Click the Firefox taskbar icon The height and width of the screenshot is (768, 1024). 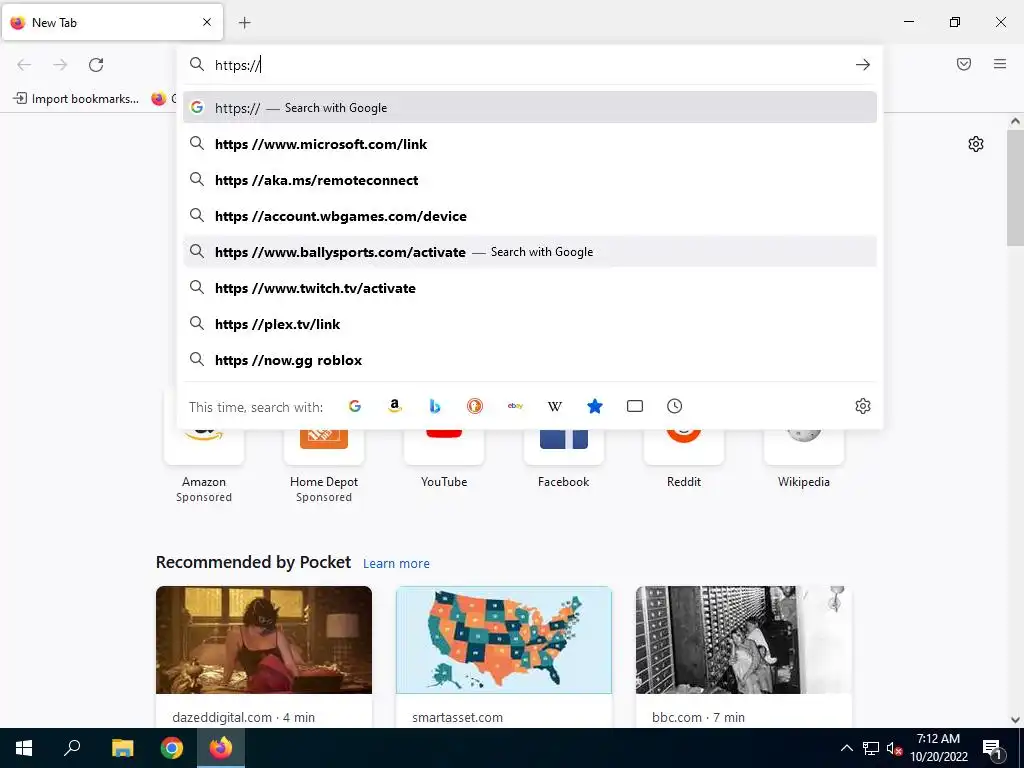coord(221,748)
